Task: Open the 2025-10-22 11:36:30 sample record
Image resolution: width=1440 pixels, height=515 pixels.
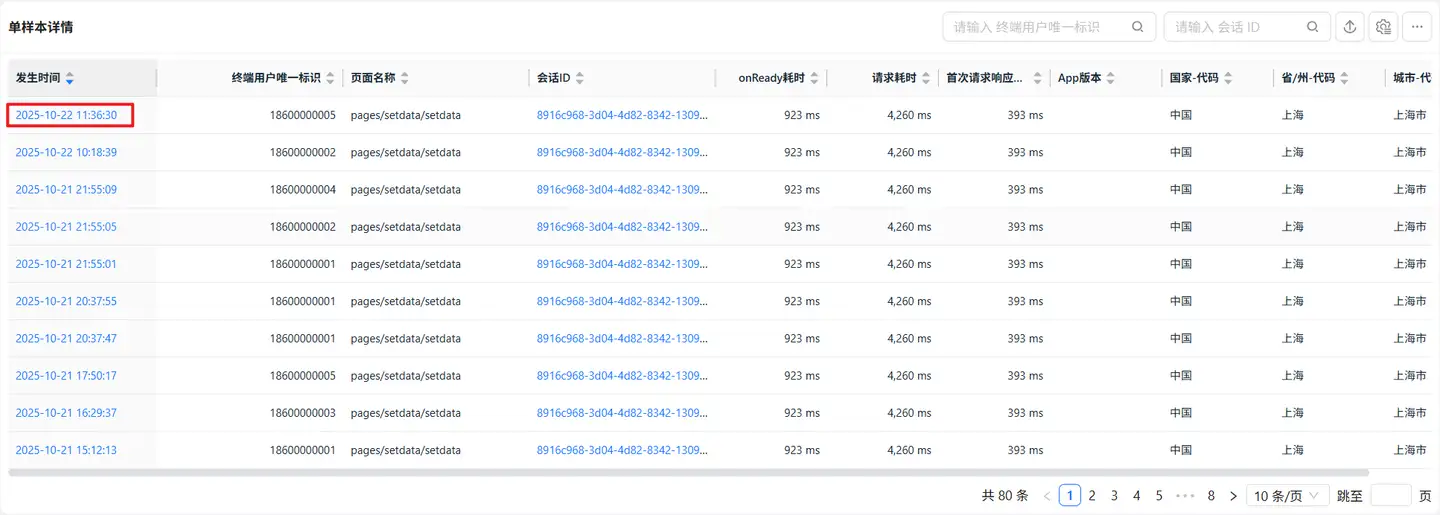Action: (66, 115)
